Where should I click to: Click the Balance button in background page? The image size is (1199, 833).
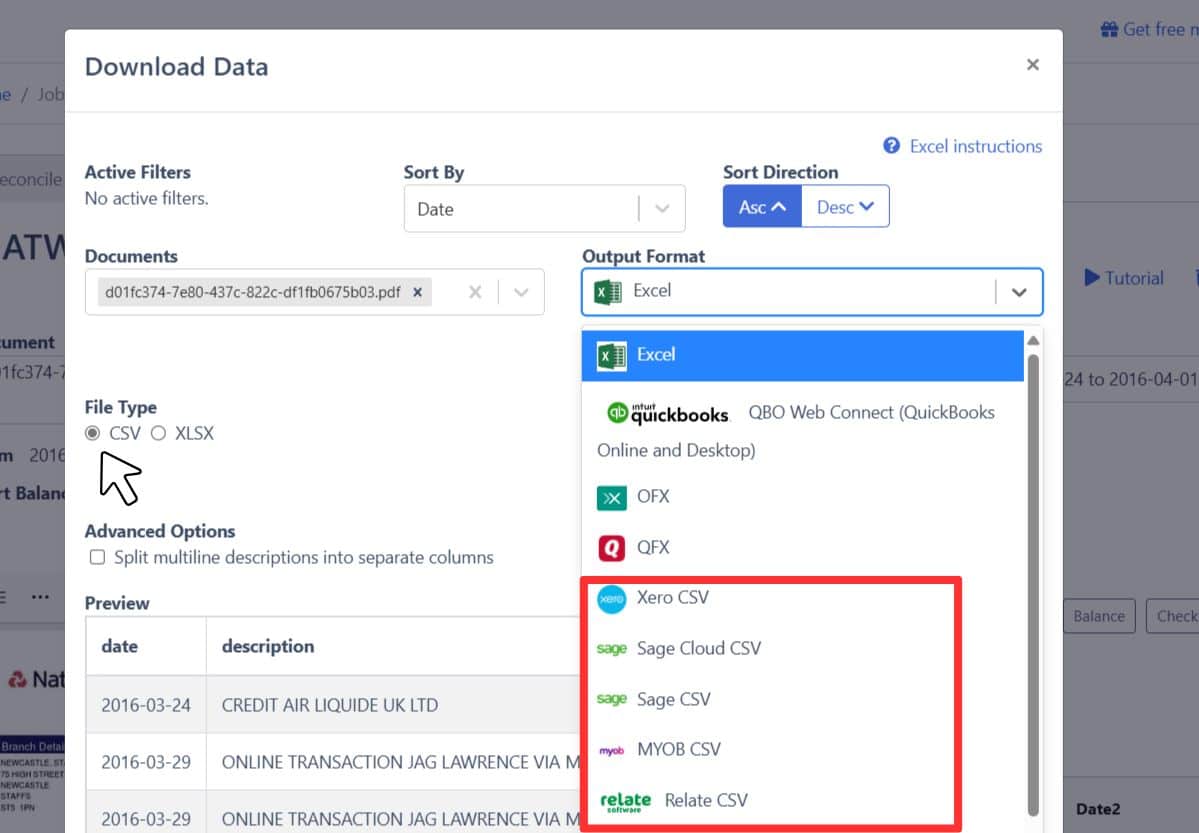(1099, 617)
